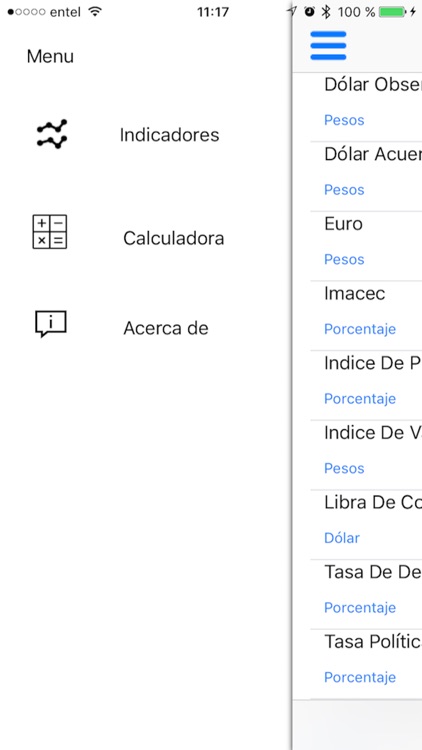Tap the alarm clock status icon
Image resolution: width=422 pixels, height=750 pixels.
310,12
